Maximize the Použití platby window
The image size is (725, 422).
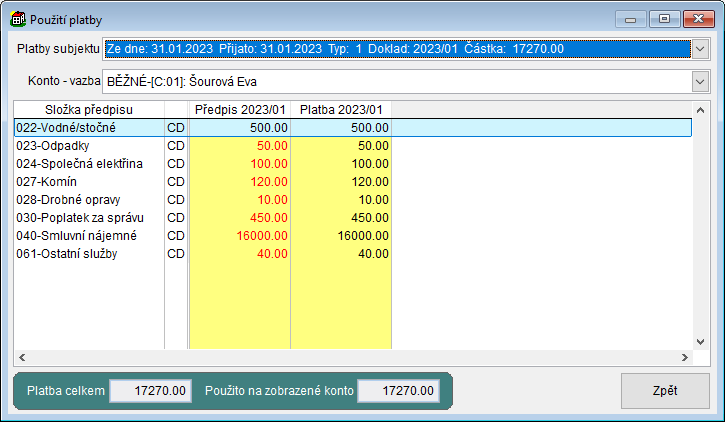[663, 18]
